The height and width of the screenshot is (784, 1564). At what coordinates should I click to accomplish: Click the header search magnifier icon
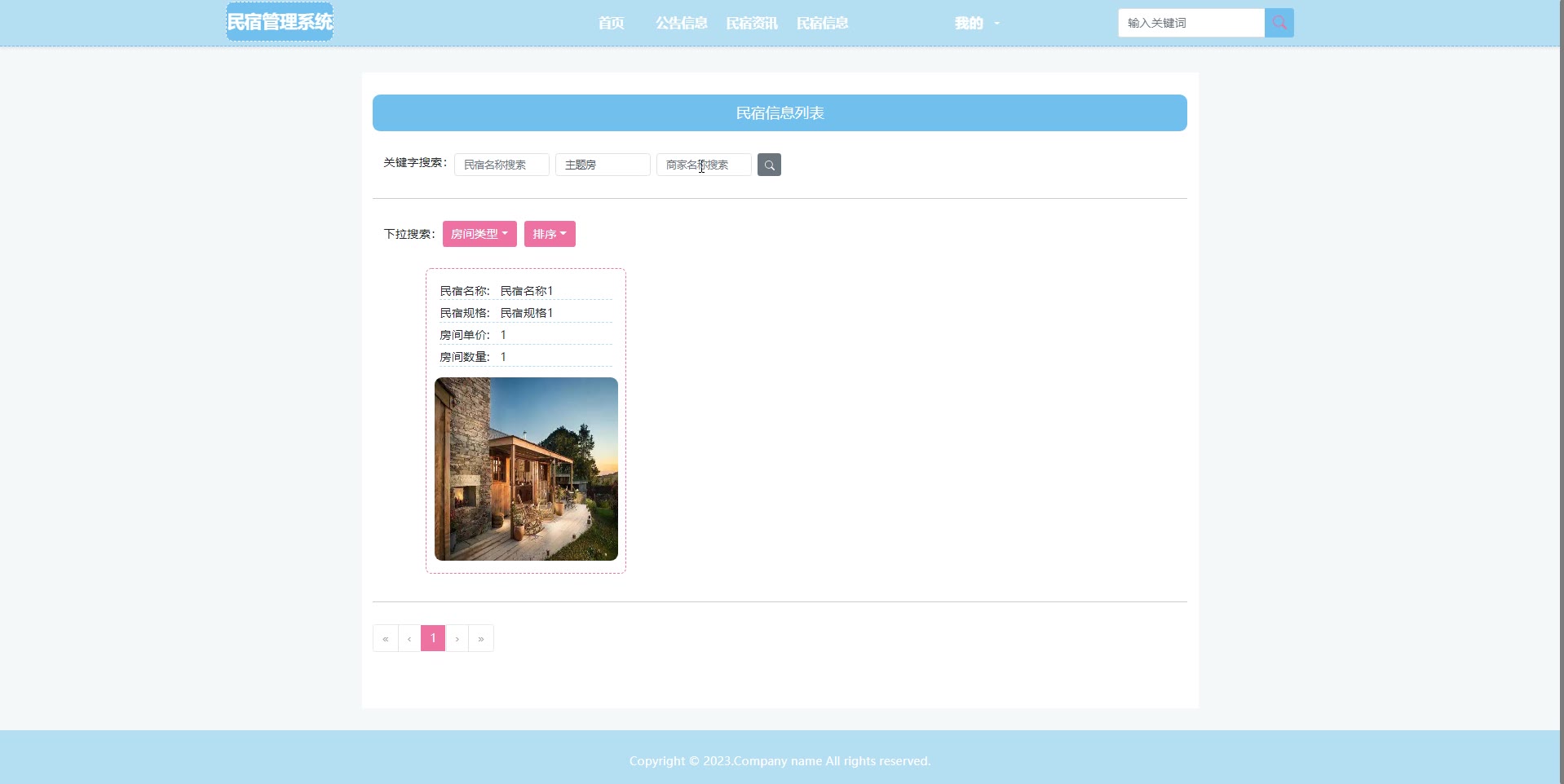pyautogui.click(x=1279, y=23)
